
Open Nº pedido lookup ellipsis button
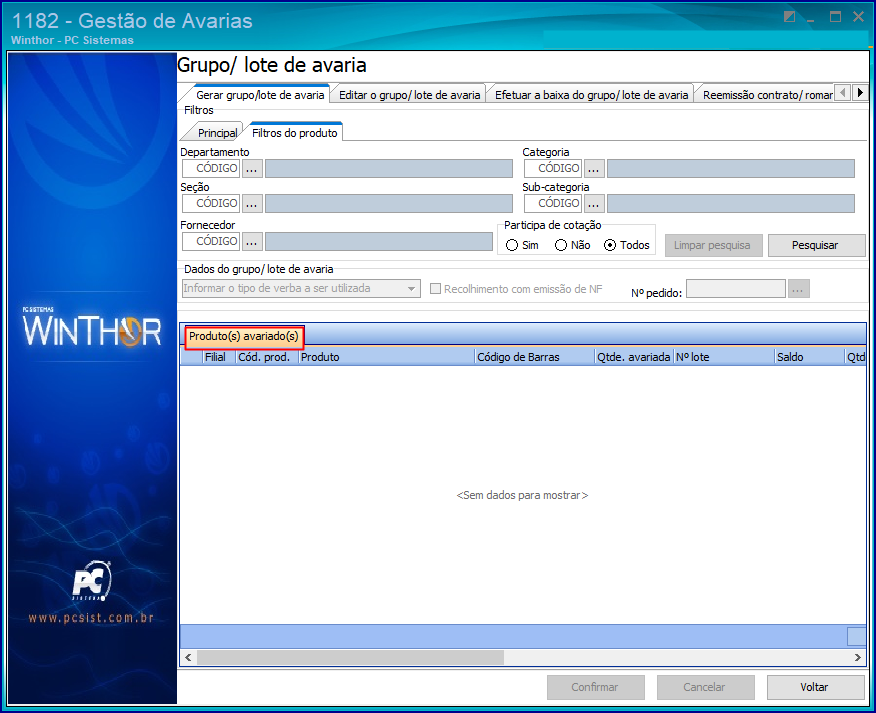click(798, 289)
